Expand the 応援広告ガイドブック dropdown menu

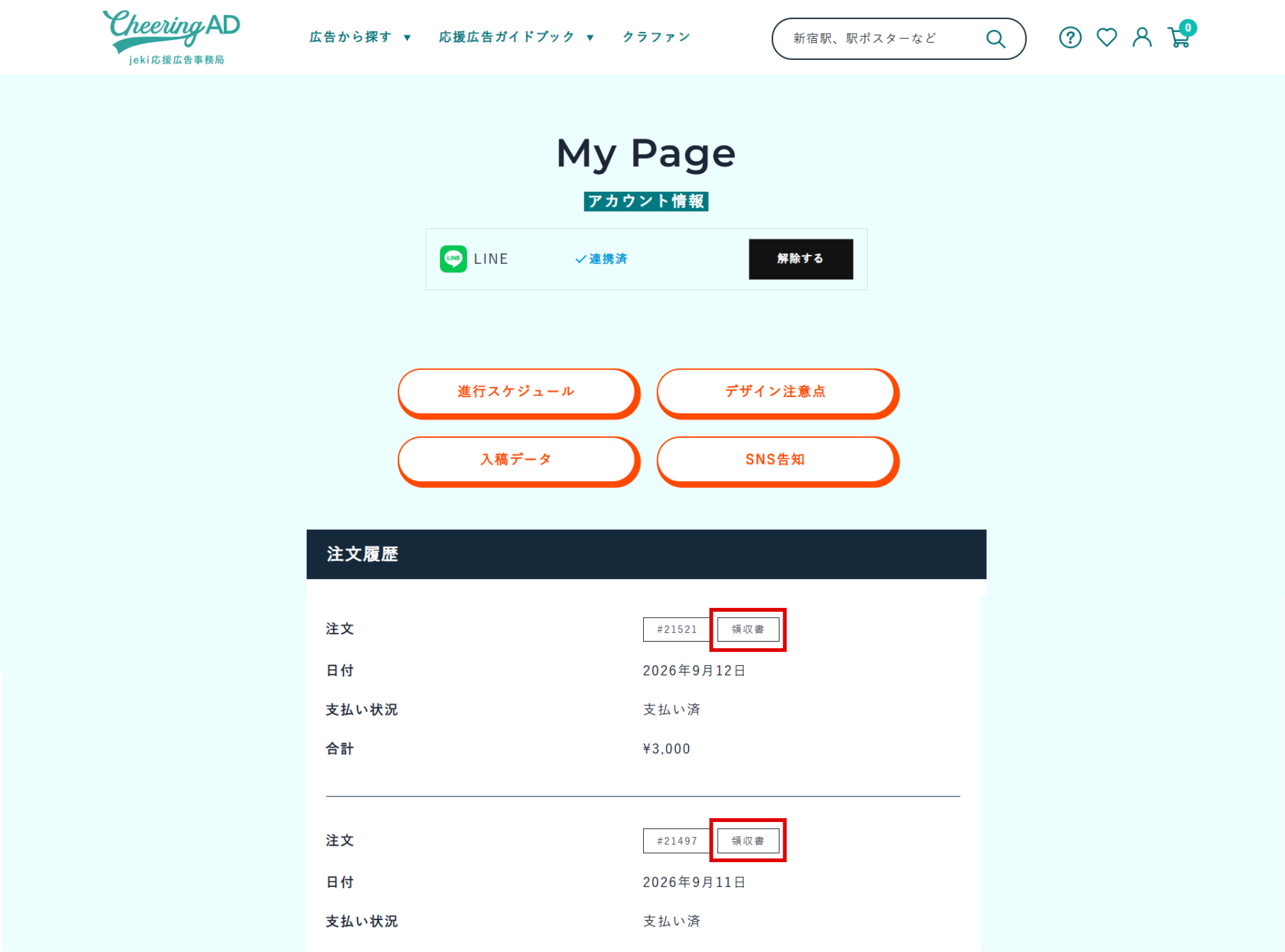pos(516,37)
